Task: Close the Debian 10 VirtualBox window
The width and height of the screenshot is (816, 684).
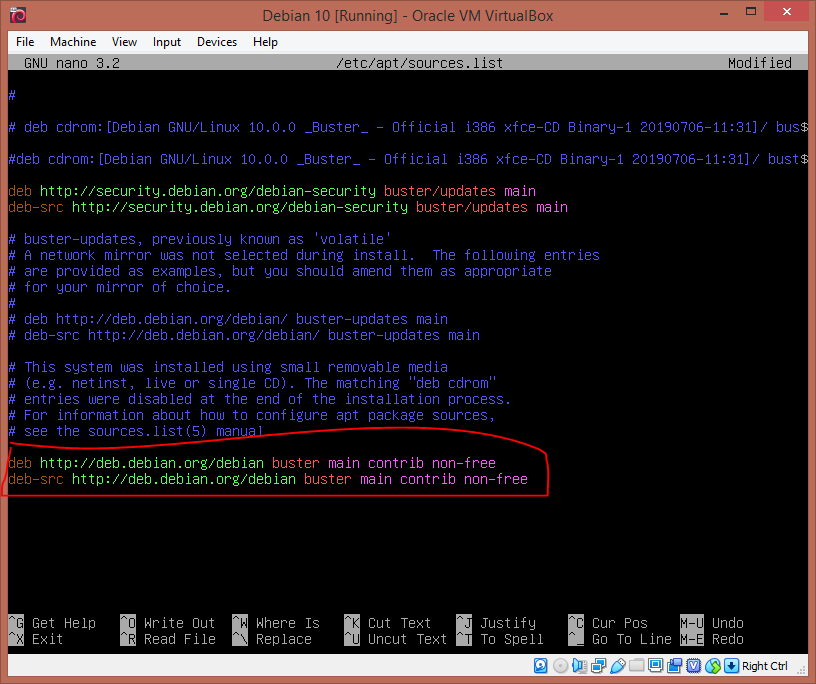Action: point(786,11)
